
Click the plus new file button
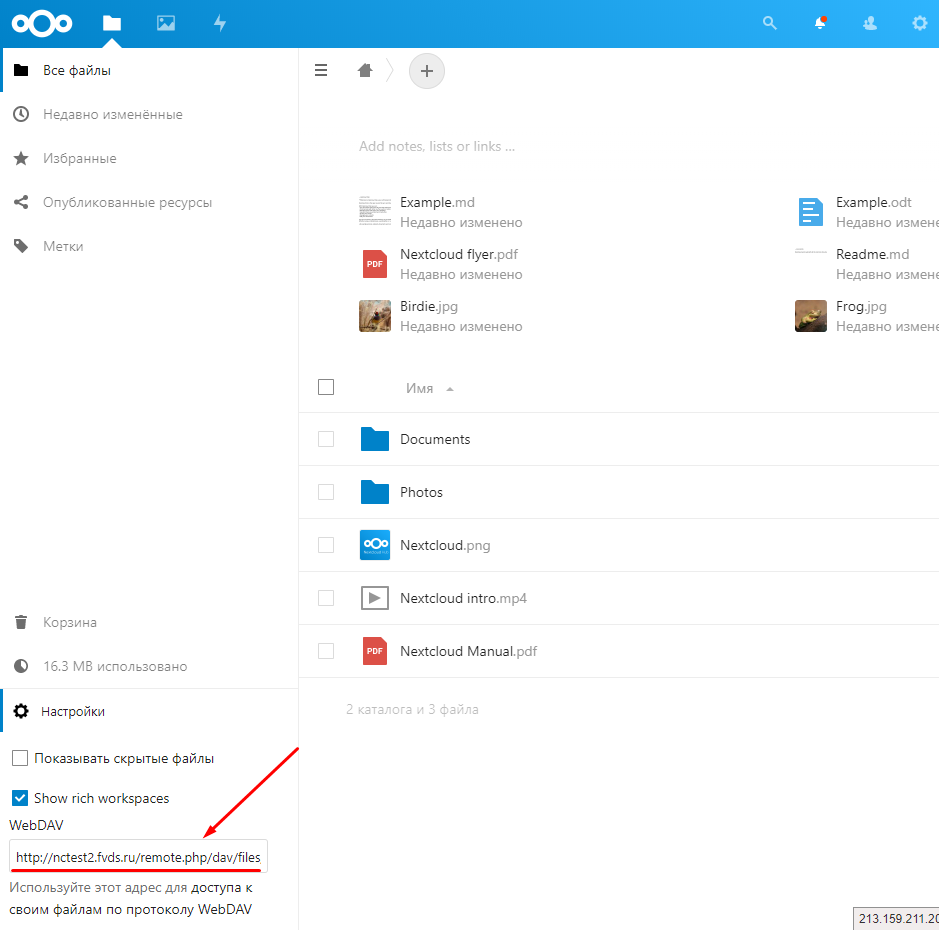point(426,71)
